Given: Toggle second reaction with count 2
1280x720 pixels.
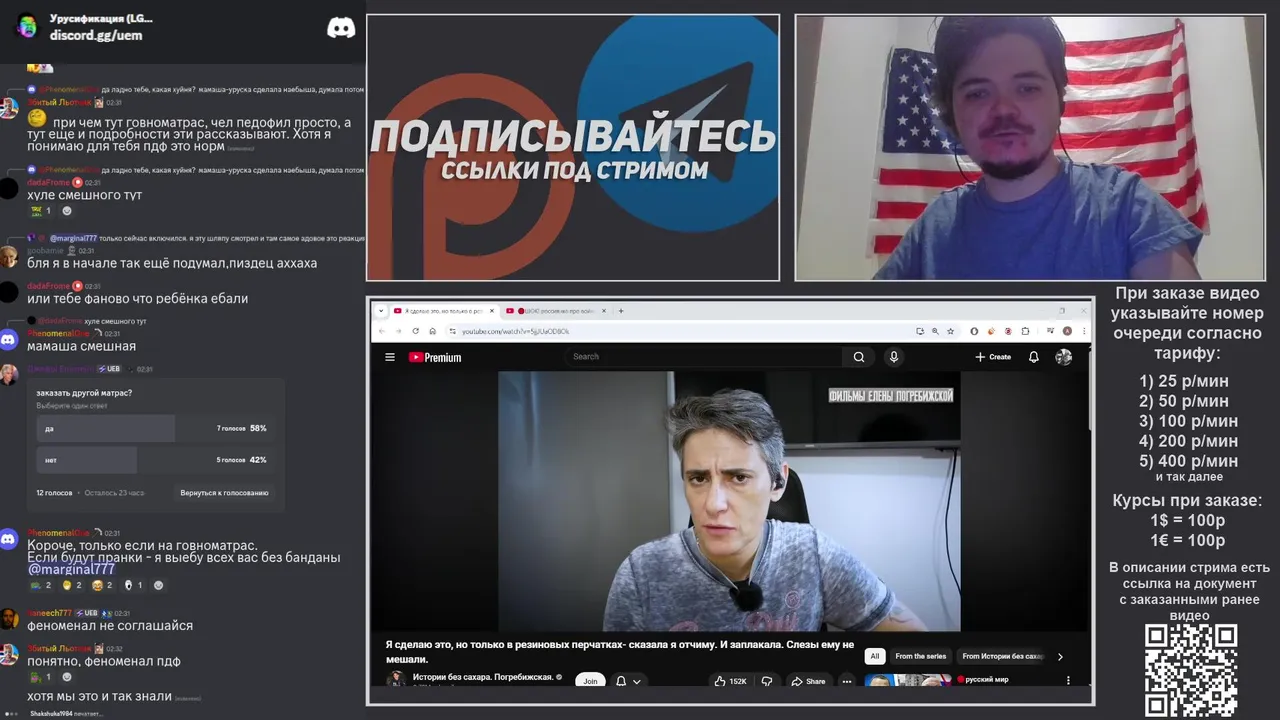Looking at the screenshot, I should coord(71,585).
